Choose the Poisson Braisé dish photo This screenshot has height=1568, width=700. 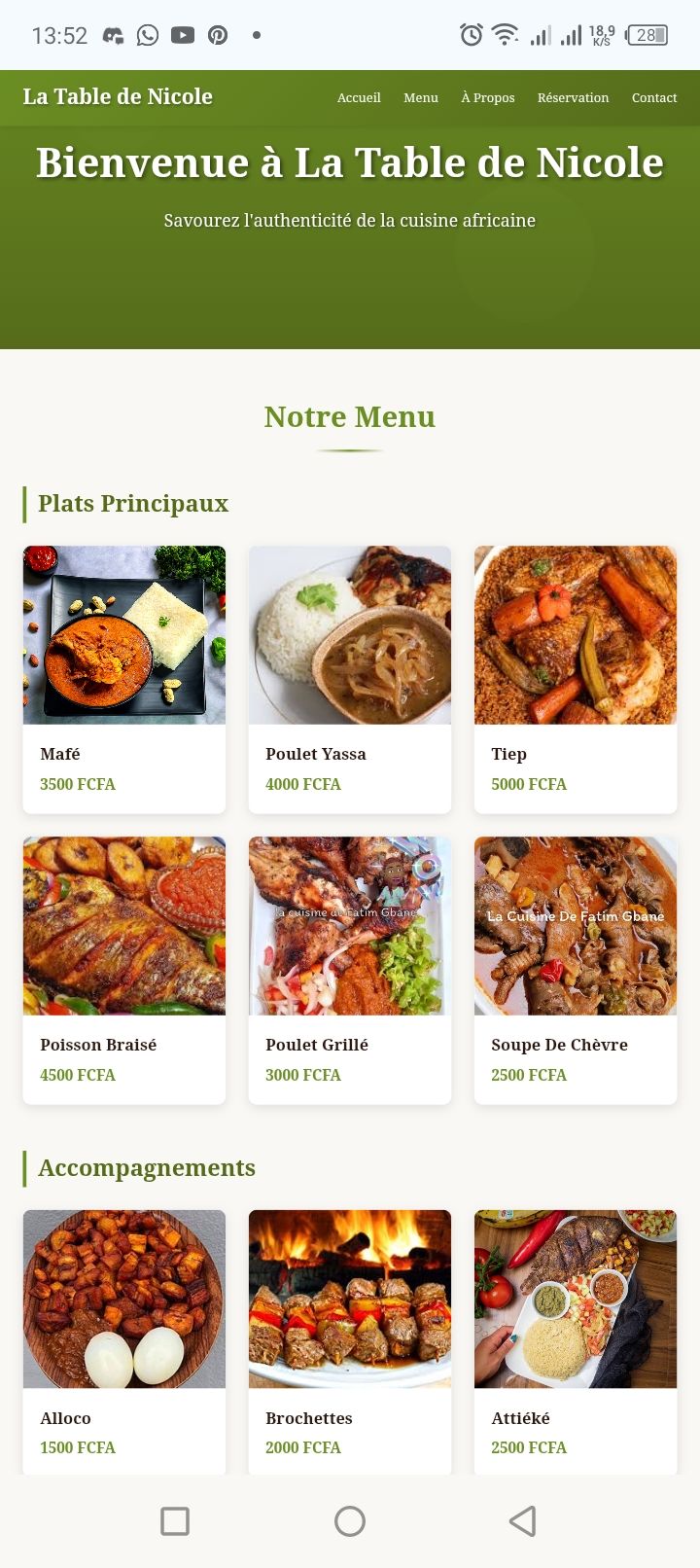tap(124, 926)
